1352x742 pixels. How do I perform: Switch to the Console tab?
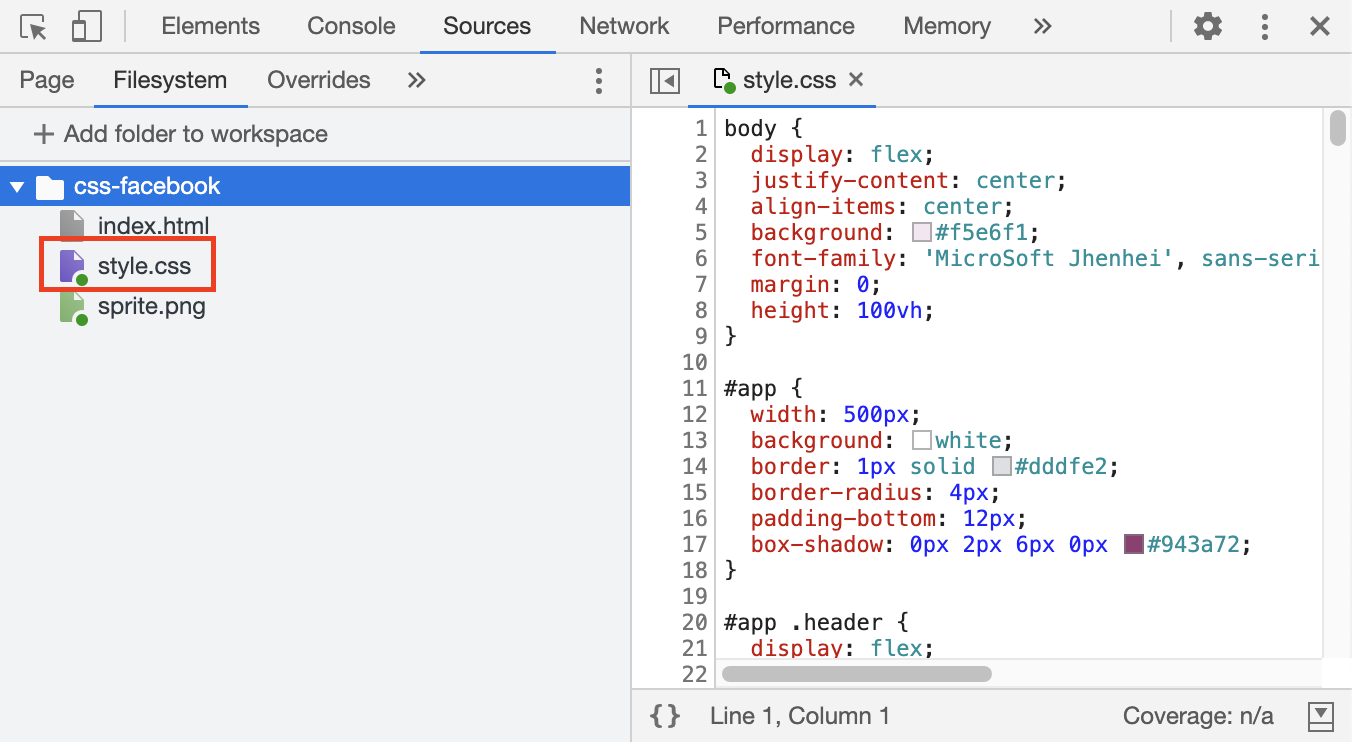pyautogui.click(x=351, y=26)
